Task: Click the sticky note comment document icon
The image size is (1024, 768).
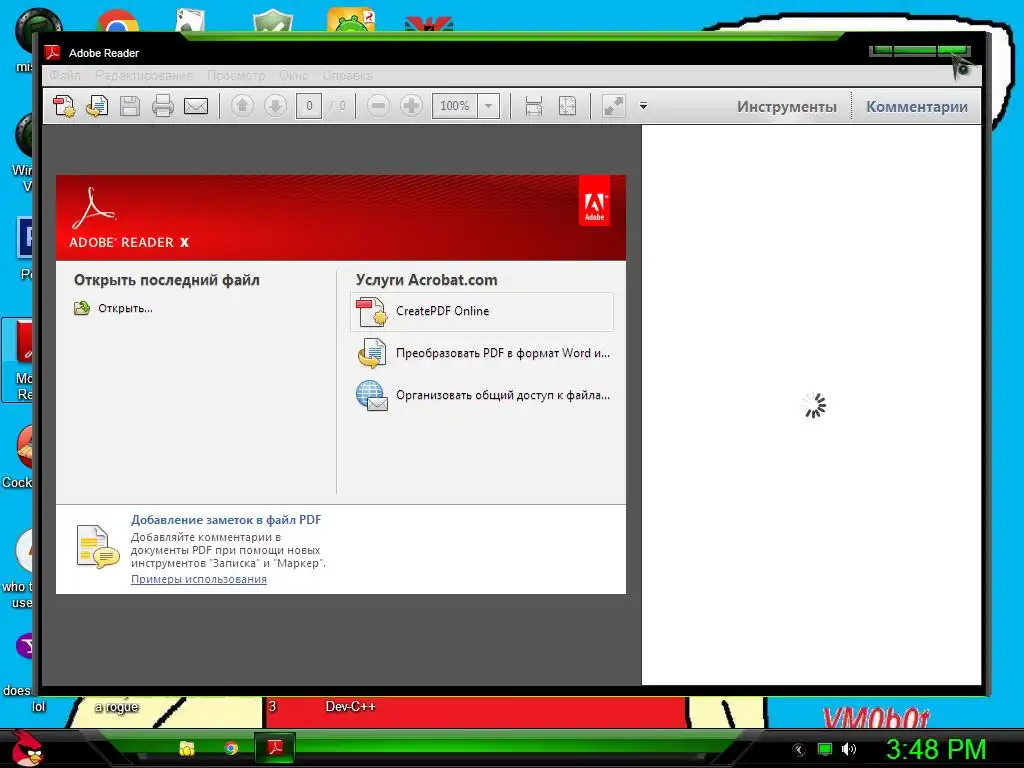Action: tap(98, 547)
